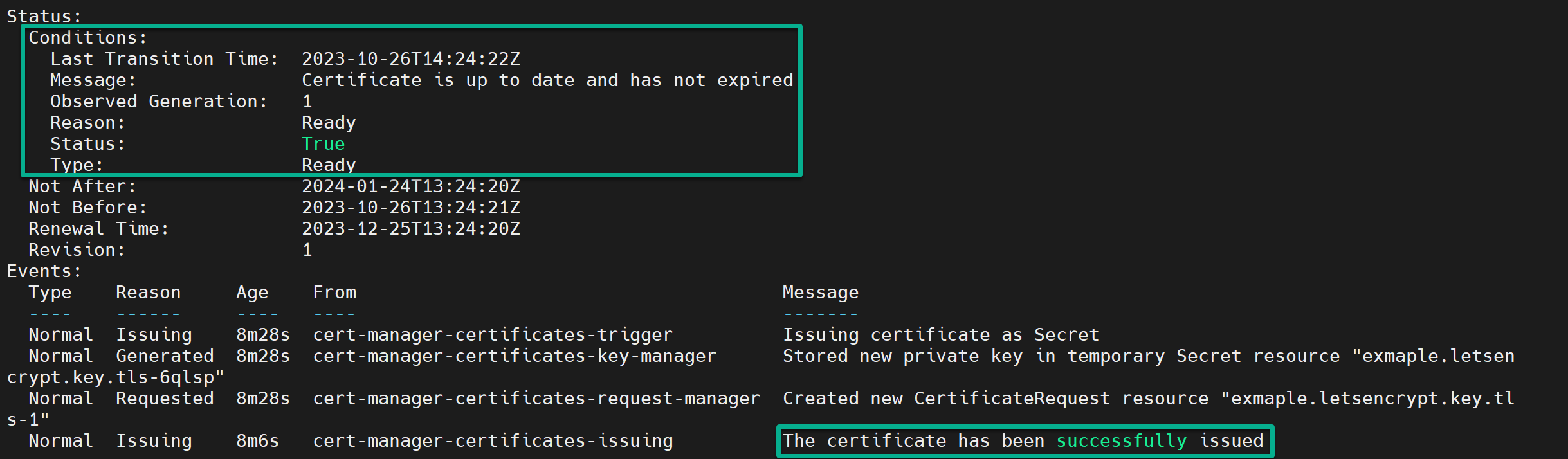
Task: Click the green 'successfully' word
Action: click(1122, 440)
